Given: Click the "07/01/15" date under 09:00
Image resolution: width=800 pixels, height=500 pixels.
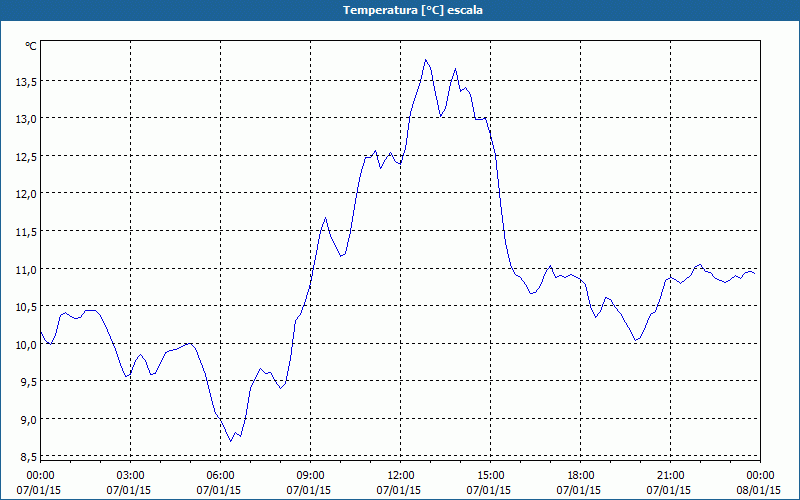Looking at the screenshot, I should pos(309,490).
